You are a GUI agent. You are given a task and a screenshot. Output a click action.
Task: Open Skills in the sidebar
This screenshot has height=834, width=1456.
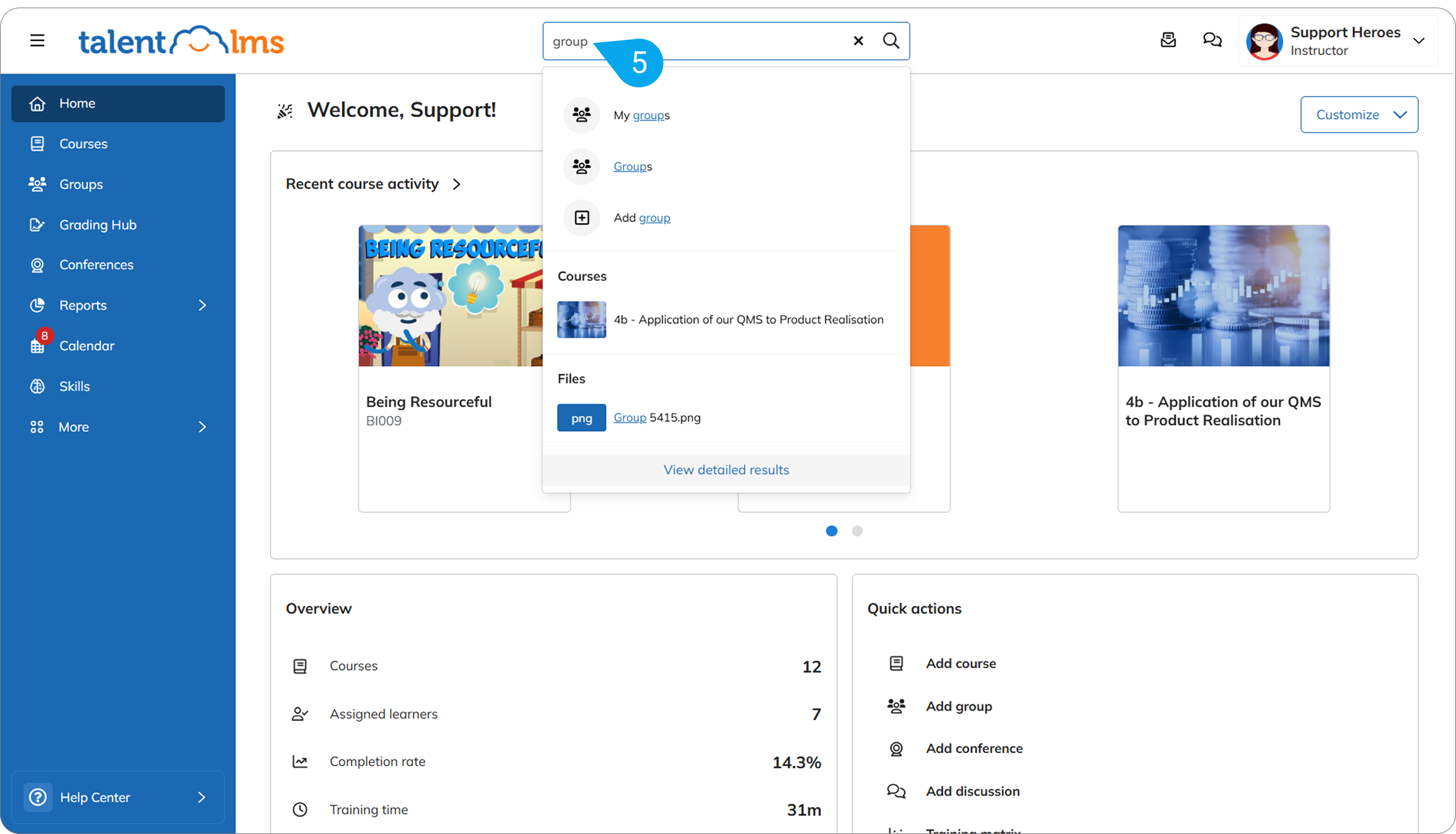pos(118,386)
